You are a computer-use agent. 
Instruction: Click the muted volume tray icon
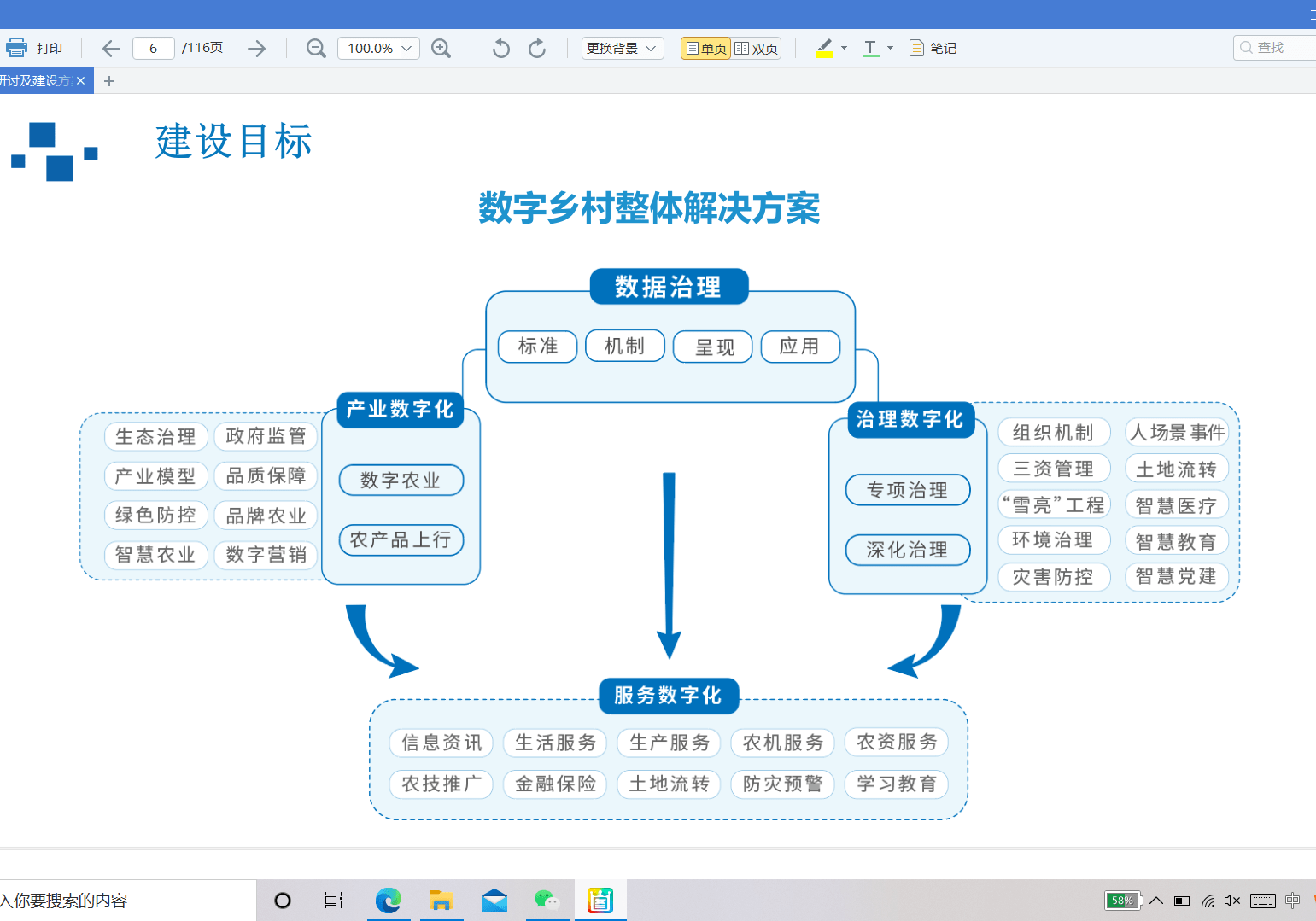[1232, 901]
